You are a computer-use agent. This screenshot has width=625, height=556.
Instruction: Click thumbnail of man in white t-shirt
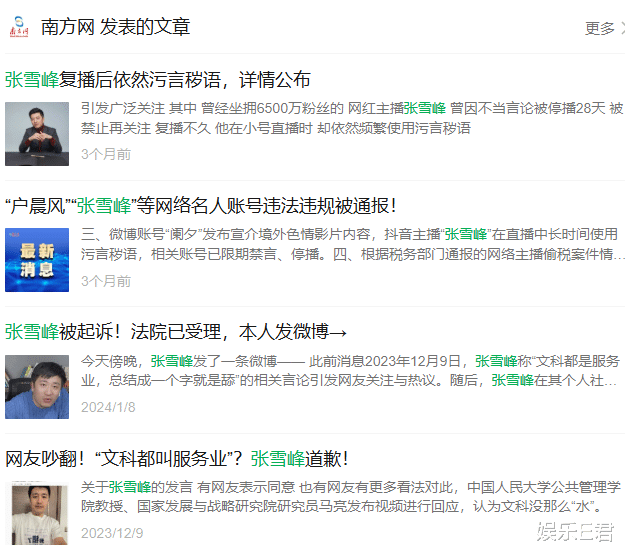tap(39, 513)
